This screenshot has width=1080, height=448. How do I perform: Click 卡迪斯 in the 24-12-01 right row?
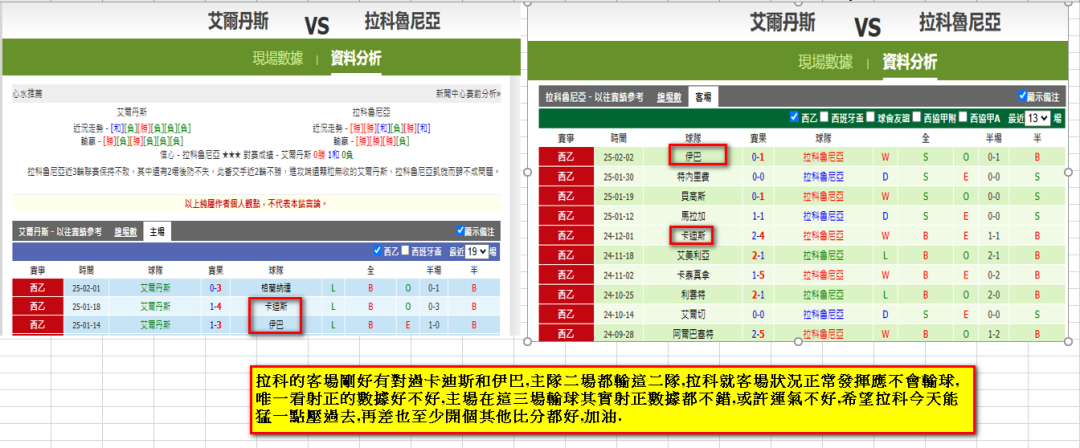[692, 236]
